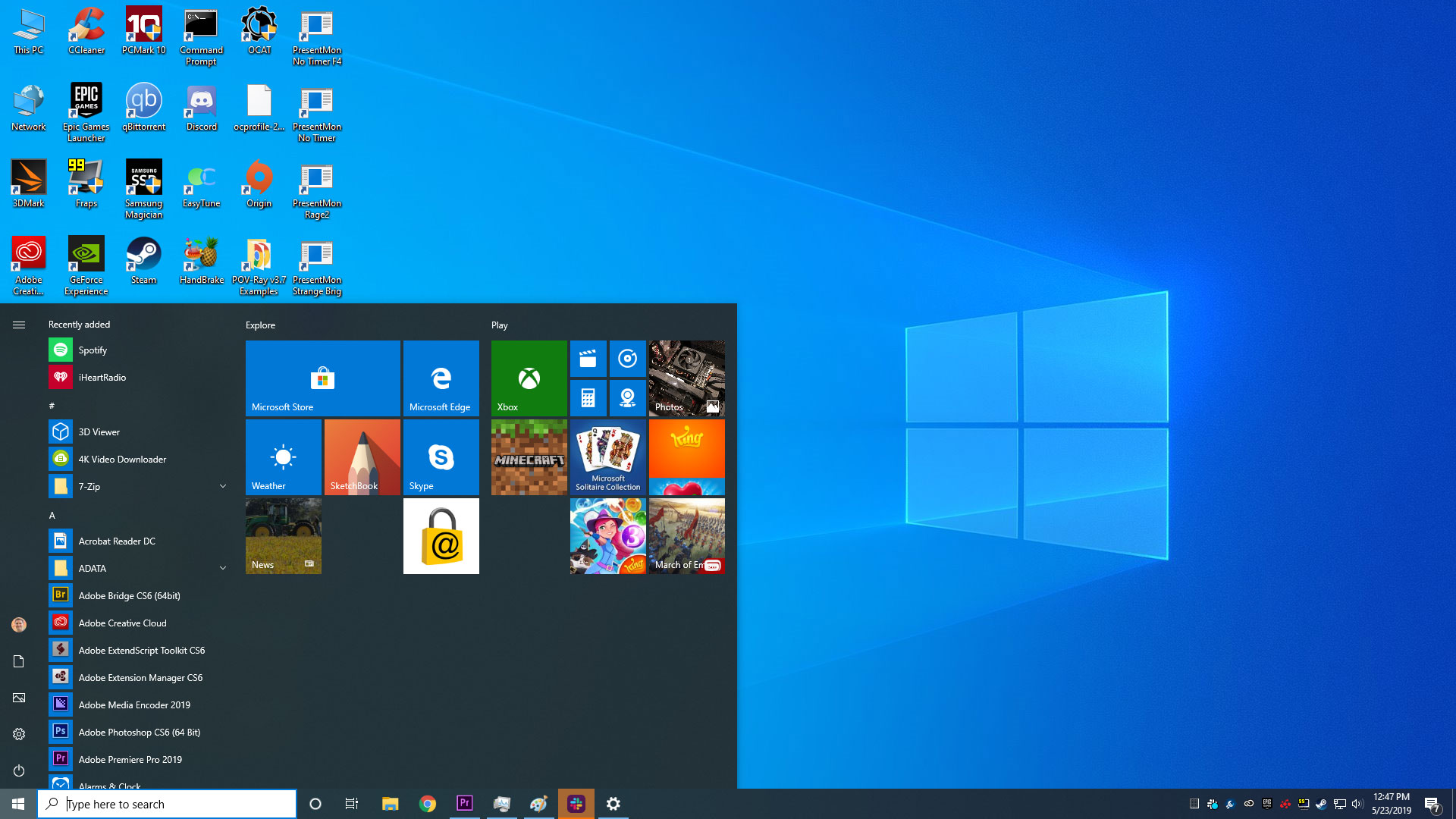This screenshot has width=1456, height=819.
Task: Open Adobe Photoshop CS6 from app list
Action: click(x=140, y=731)
